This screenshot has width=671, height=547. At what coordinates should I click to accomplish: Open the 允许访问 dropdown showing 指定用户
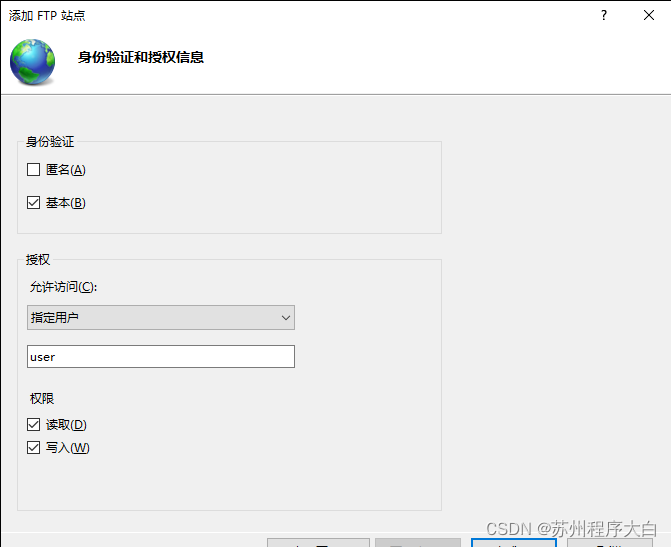(161, 318)
